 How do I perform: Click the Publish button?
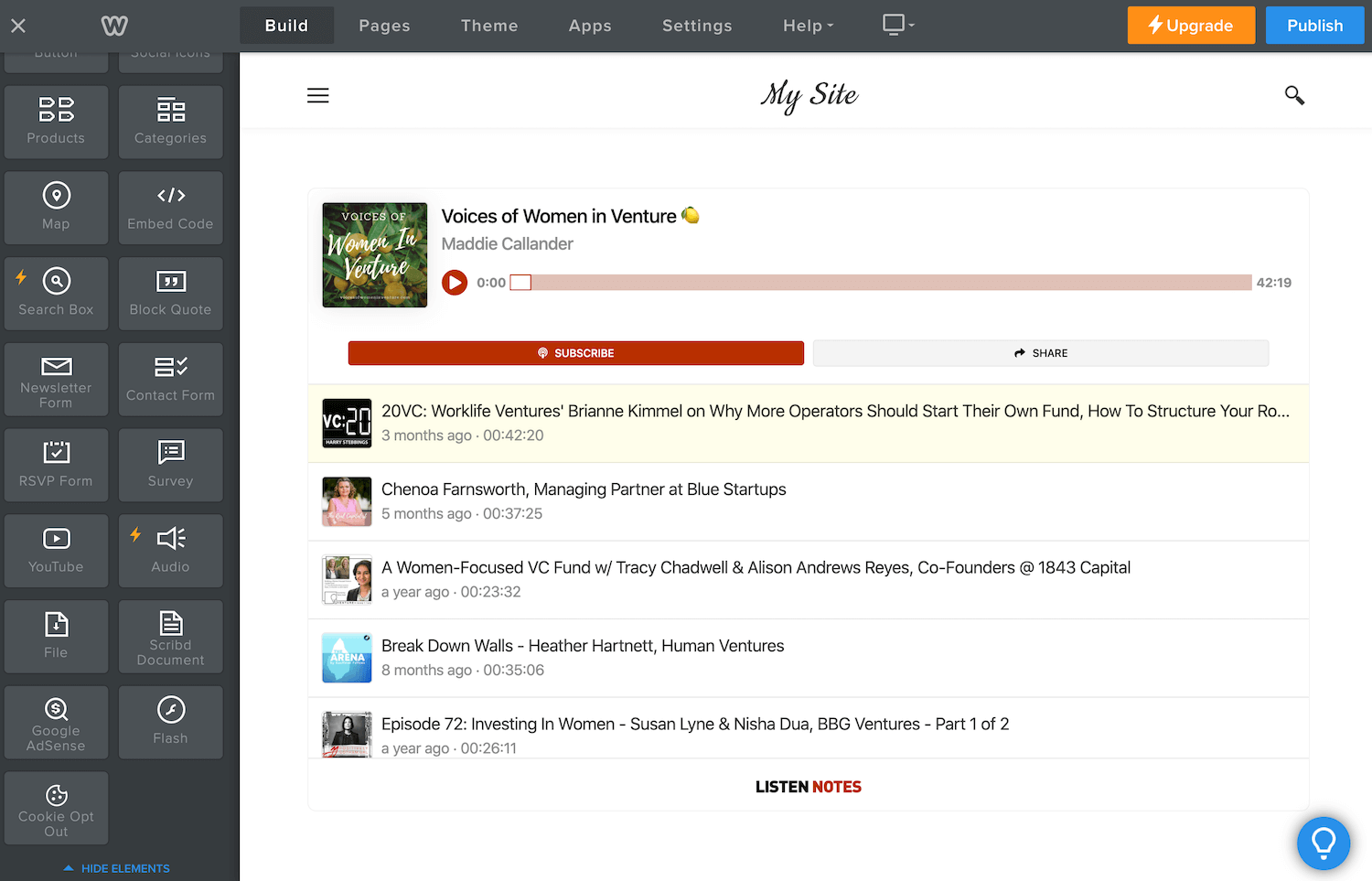coord(1314,26)
